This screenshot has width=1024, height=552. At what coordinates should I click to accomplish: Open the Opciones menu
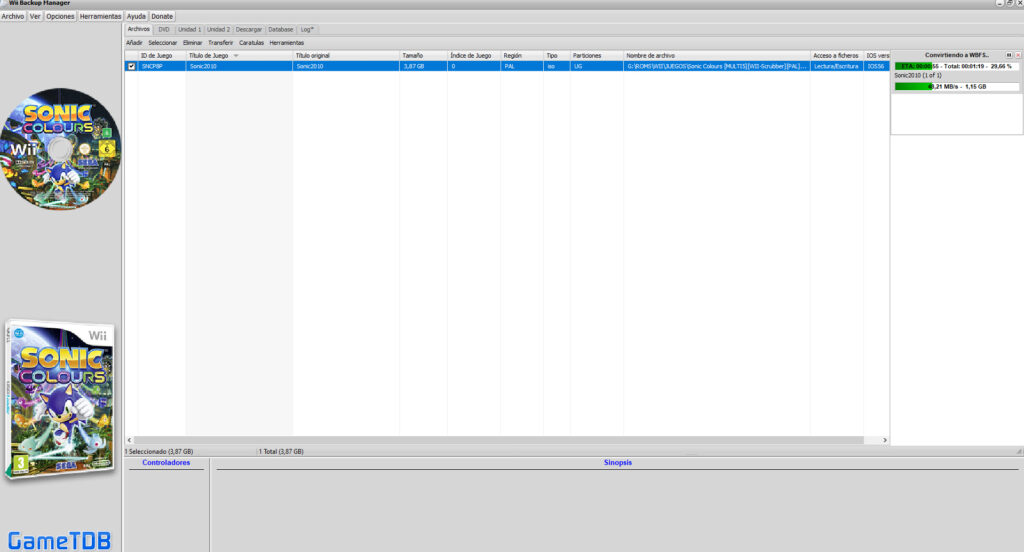point(60,16)
